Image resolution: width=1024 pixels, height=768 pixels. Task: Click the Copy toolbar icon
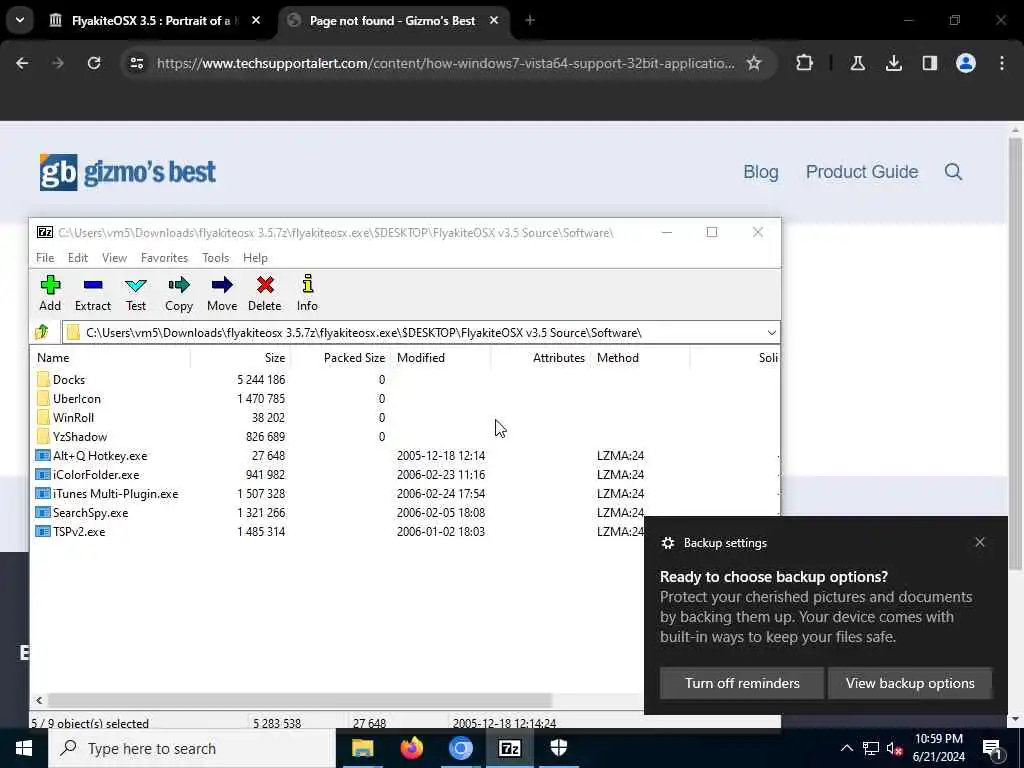point(178,285)
